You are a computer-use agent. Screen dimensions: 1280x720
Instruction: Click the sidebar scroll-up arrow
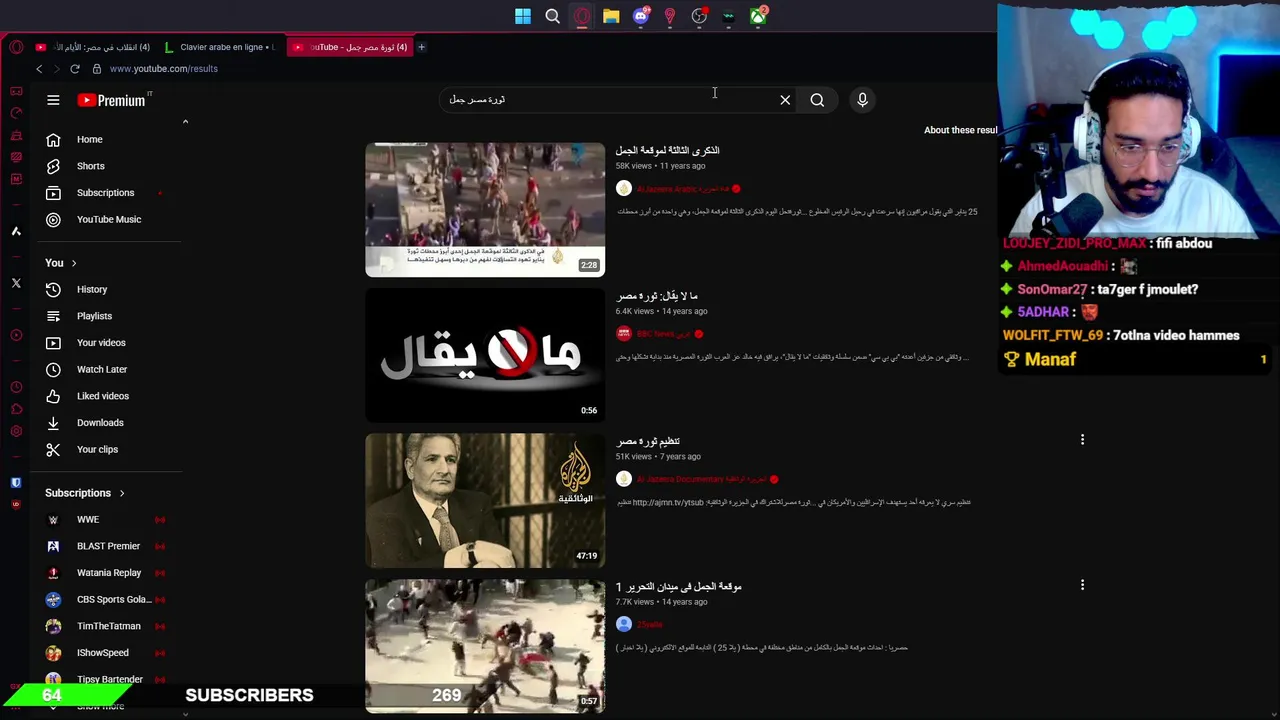(x=185, y=121)
